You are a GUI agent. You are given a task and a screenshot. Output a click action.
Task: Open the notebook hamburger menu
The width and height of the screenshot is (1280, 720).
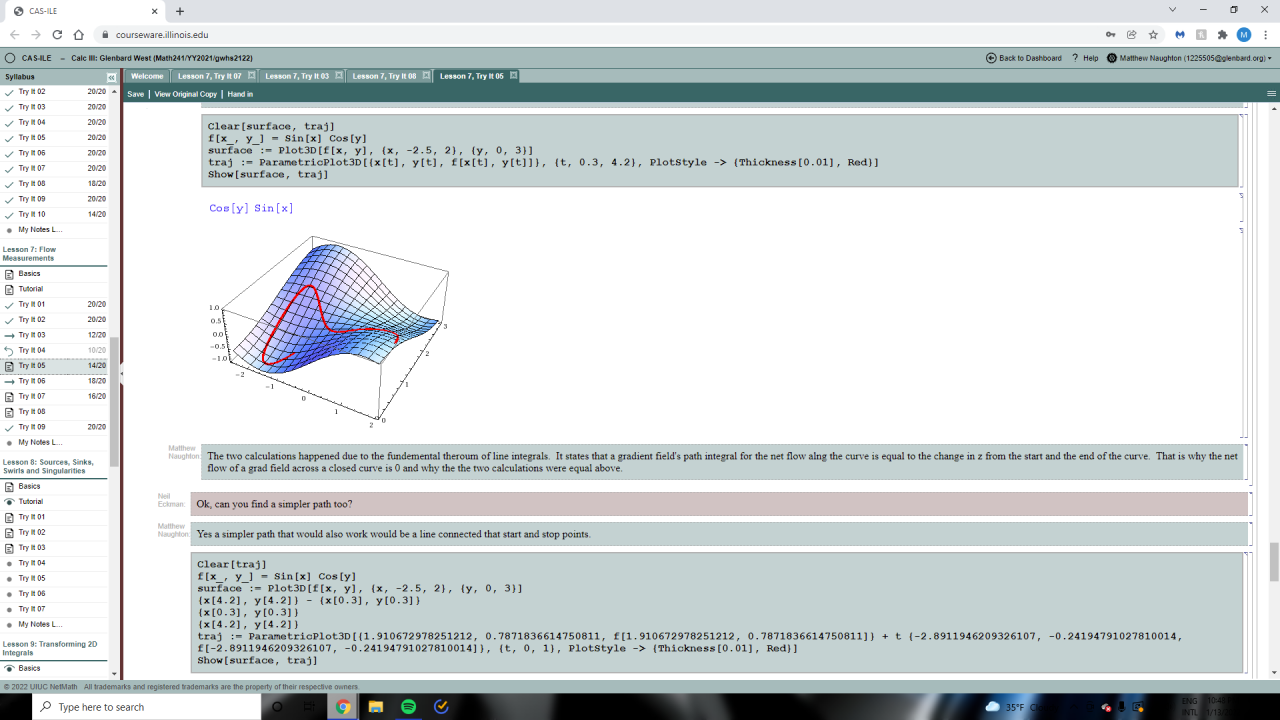1272,94
